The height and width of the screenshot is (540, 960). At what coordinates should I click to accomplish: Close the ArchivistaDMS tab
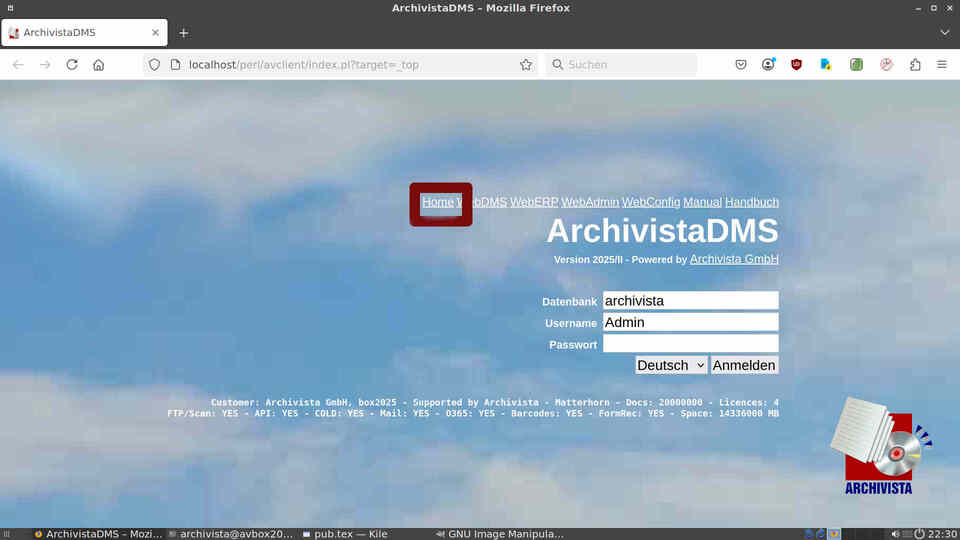pyautogui.click(x=156, y=32)
